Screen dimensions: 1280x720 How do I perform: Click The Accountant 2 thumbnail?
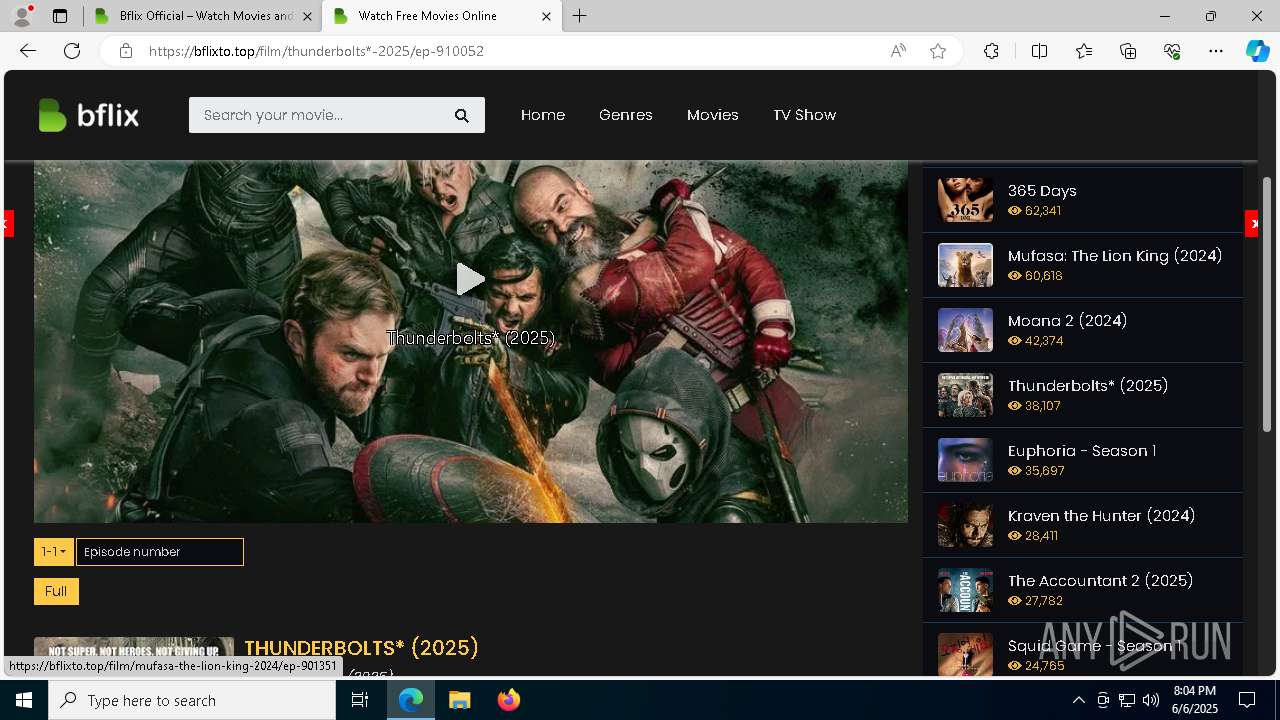(965, 590)
